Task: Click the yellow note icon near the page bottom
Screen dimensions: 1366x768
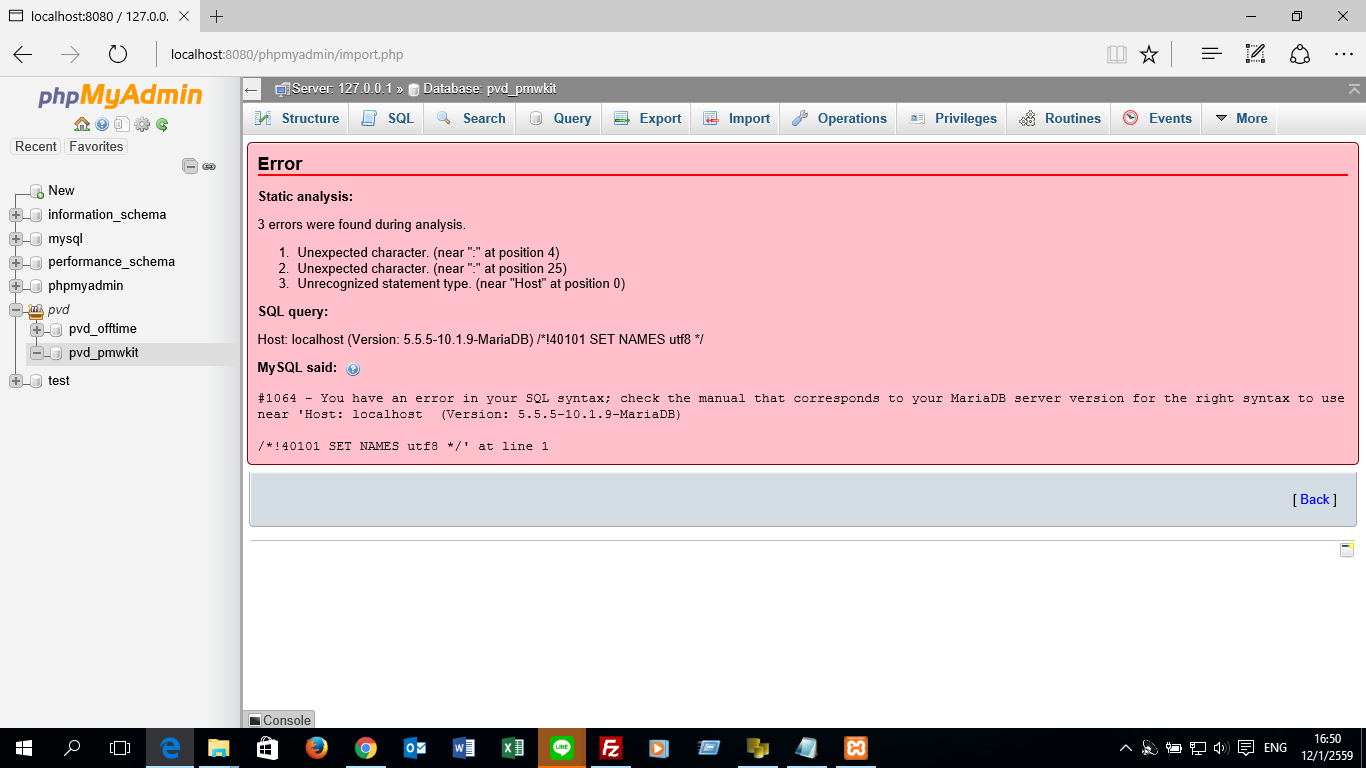Action: click(x=1347, y=549)
